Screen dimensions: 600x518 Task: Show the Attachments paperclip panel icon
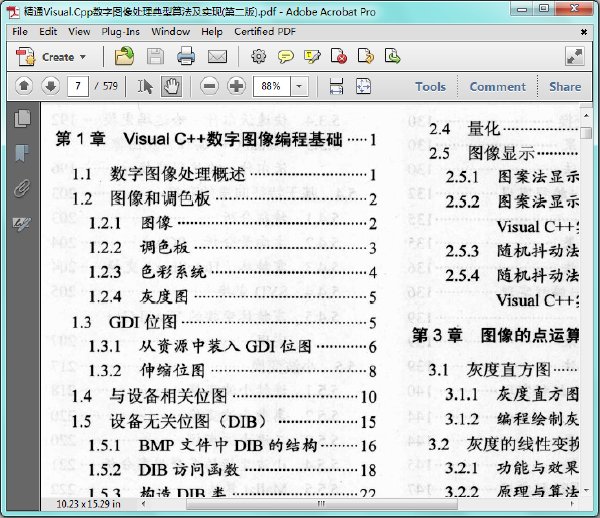coord(22,188)
